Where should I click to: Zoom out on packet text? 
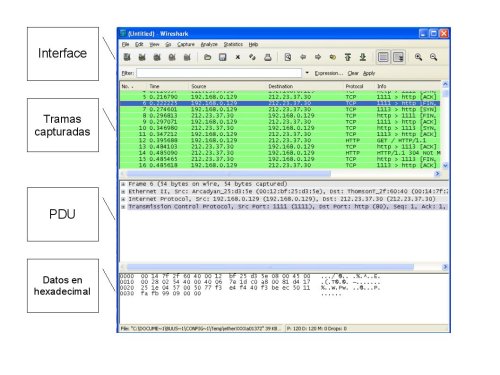pyautogui.click(x=433, y=57)
